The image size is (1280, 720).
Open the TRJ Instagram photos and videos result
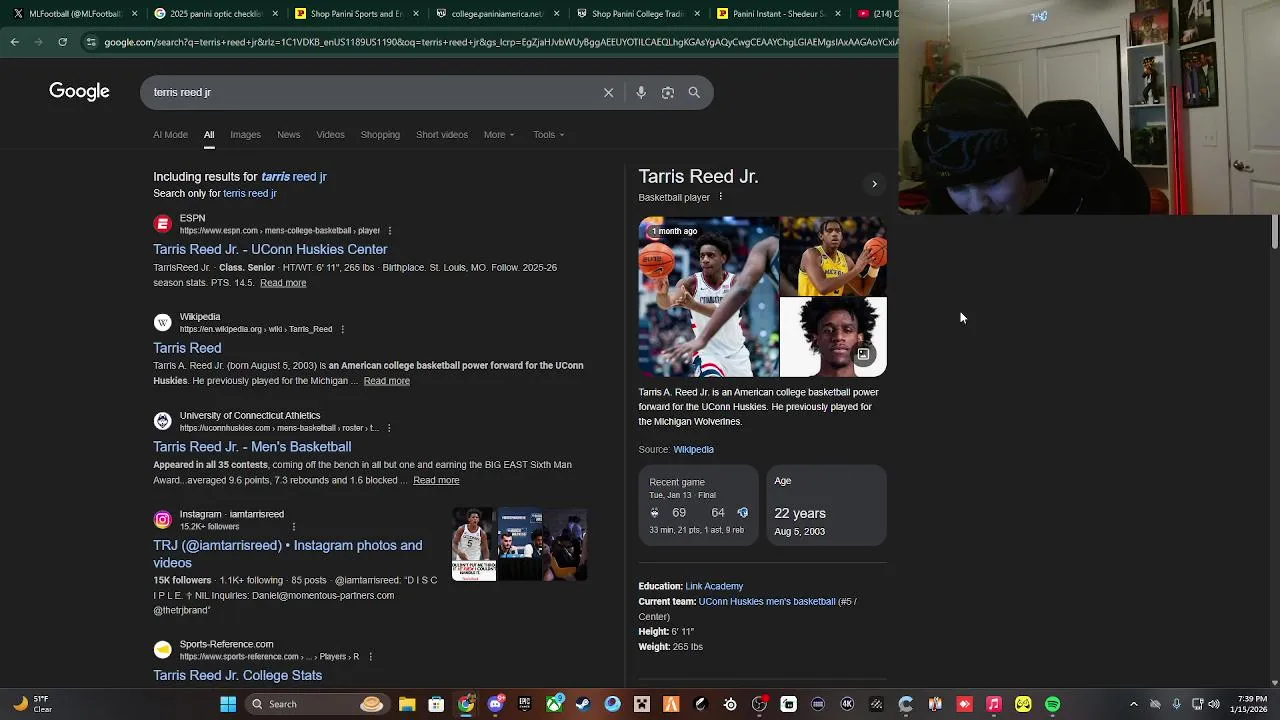click(288, 554)
